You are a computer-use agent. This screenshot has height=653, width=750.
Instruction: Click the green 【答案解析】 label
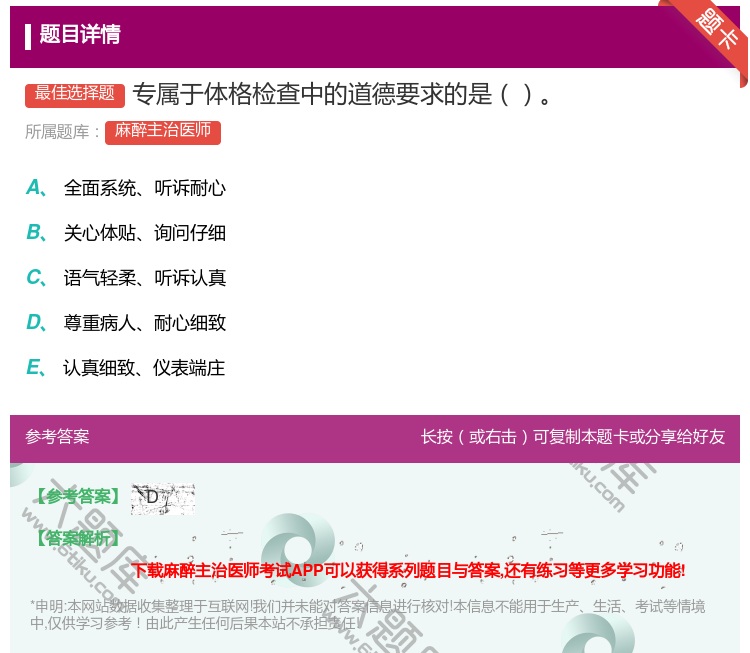pos(76,539)
